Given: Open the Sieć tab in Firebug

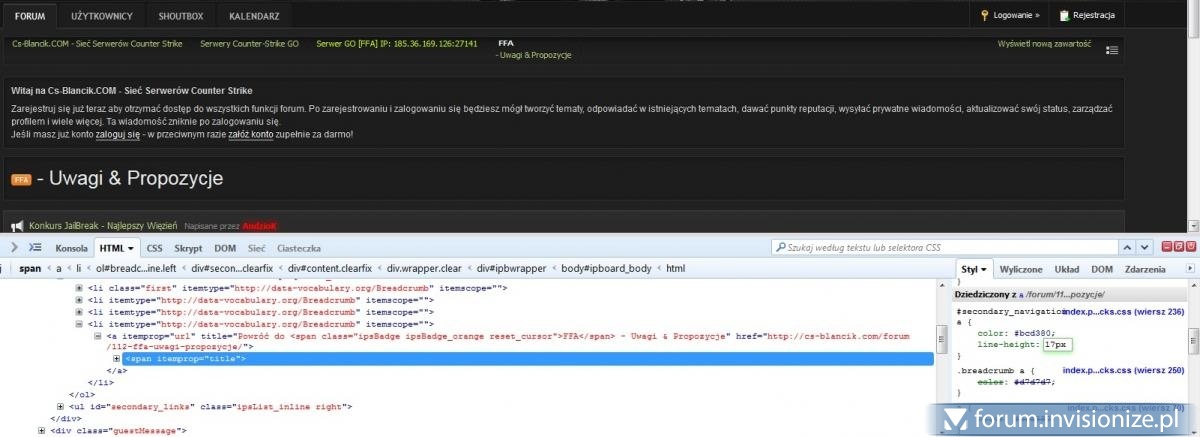Looking at the screenshot, I should click(x=256, y=248).
